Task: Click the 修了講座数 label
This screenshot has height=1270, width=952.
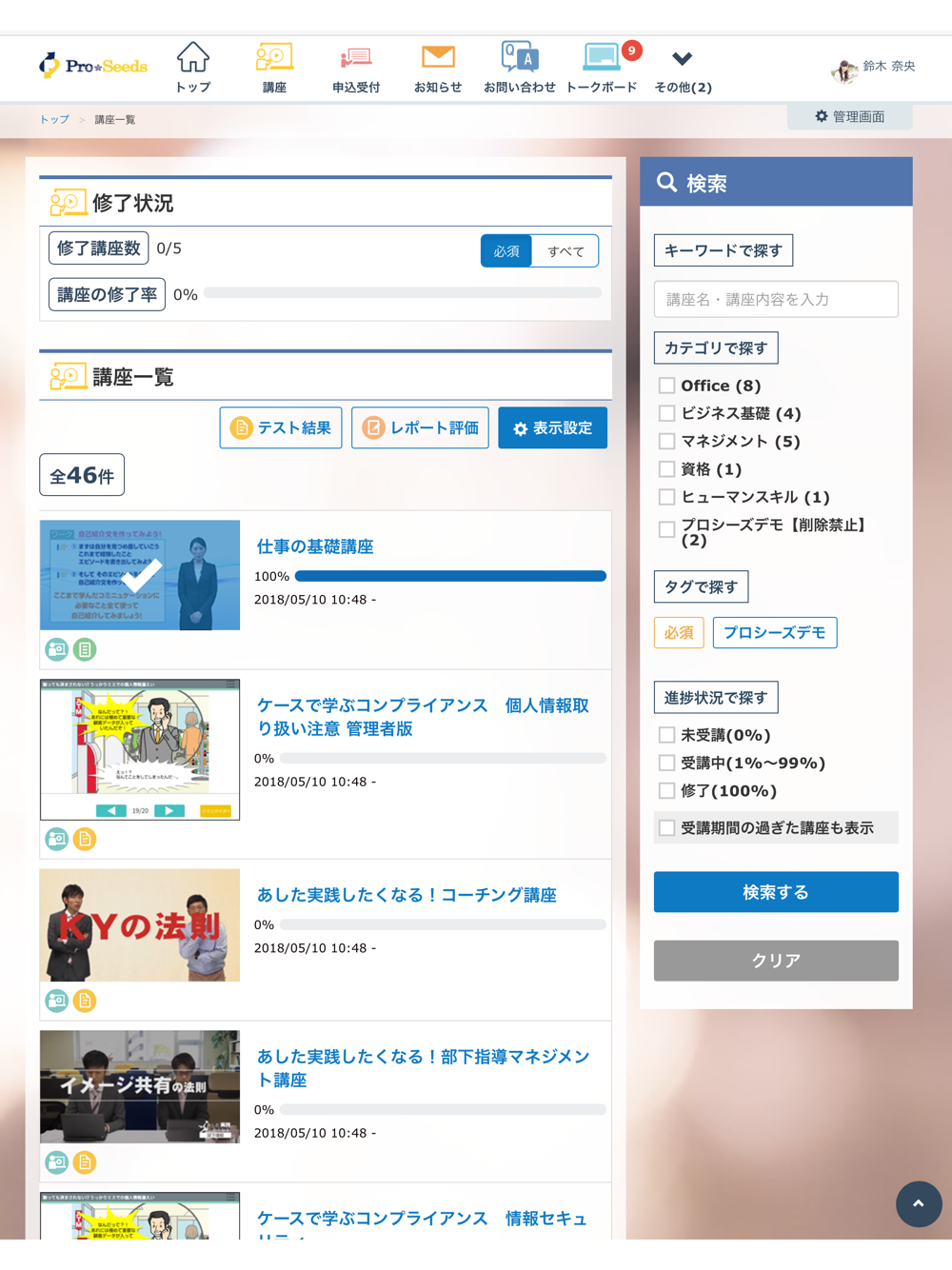Action: click(99, 248)
